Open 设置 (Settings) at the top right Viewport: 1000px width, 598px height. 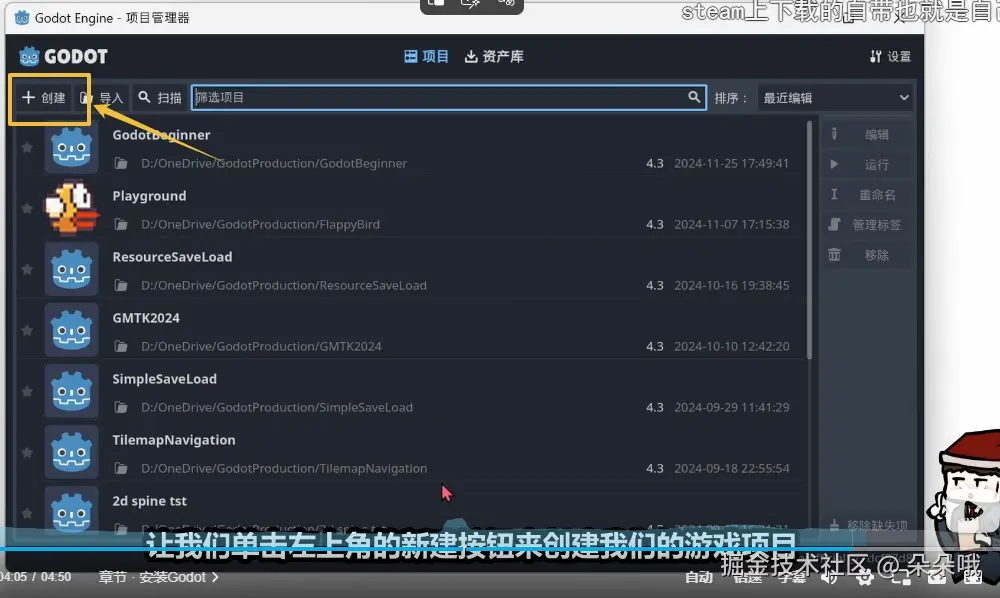point(891,57)
